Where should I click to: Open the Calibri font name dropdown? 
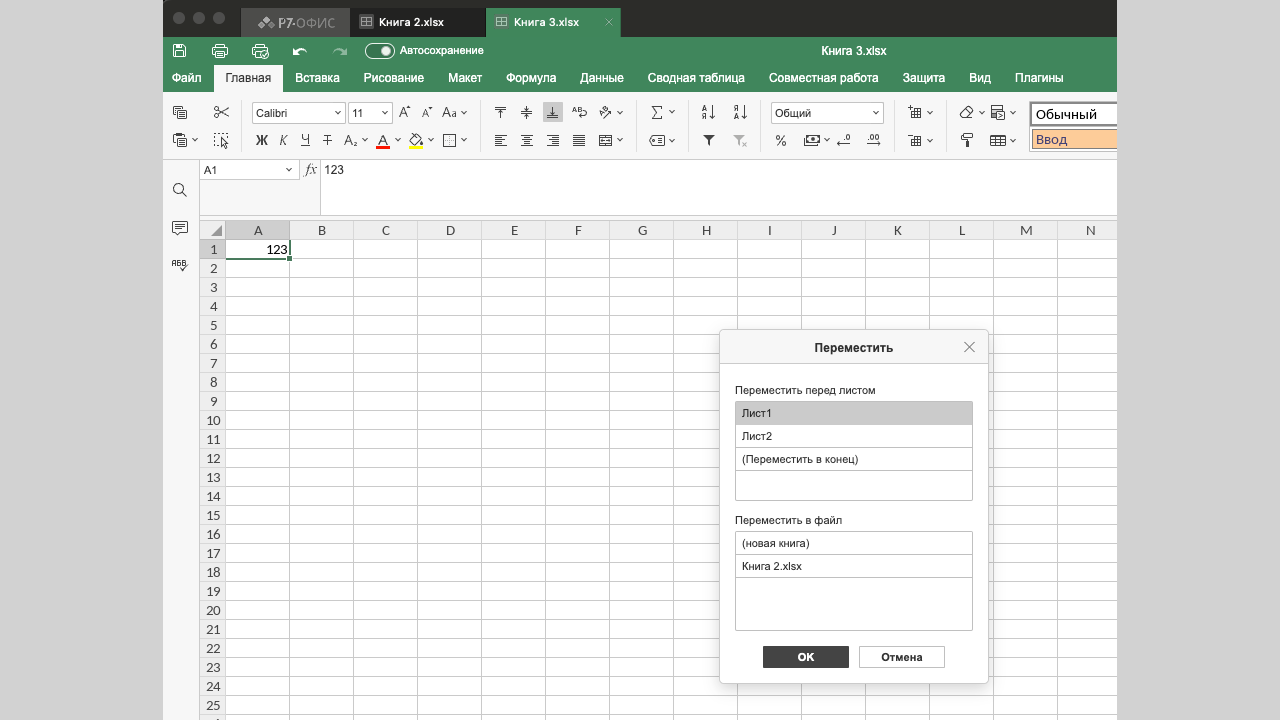[338, 113]
